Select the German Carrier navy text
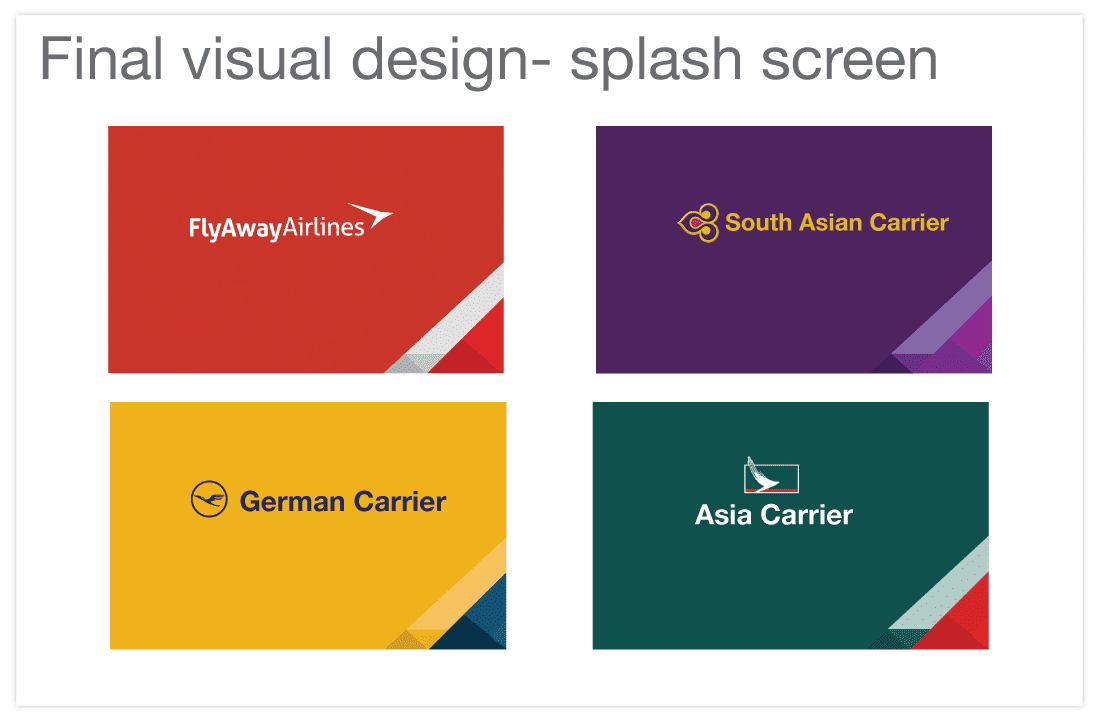1099x714 pixels. pos(343,502)
